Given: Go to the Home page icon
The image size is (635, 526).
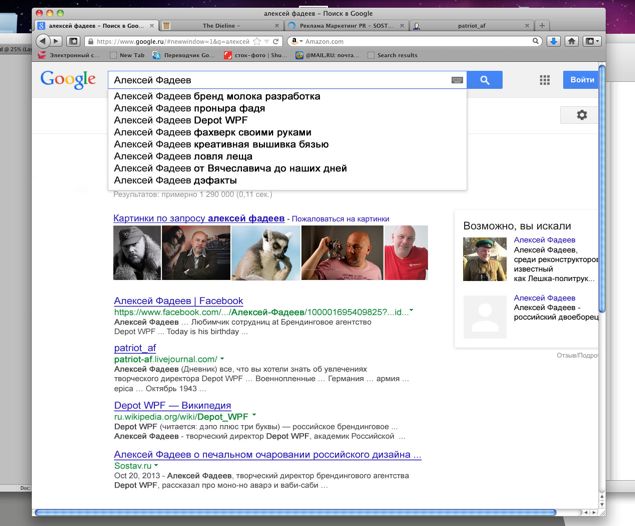Looking at the screenshot, I should pyautogui.click(x=571, y=41).
